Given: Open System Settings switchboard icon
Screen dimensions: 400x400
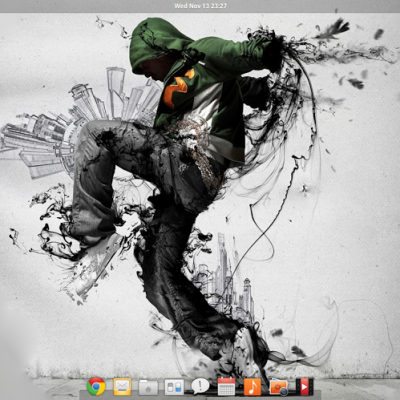Looking at the screenshot, I should [x=174, y=387].
